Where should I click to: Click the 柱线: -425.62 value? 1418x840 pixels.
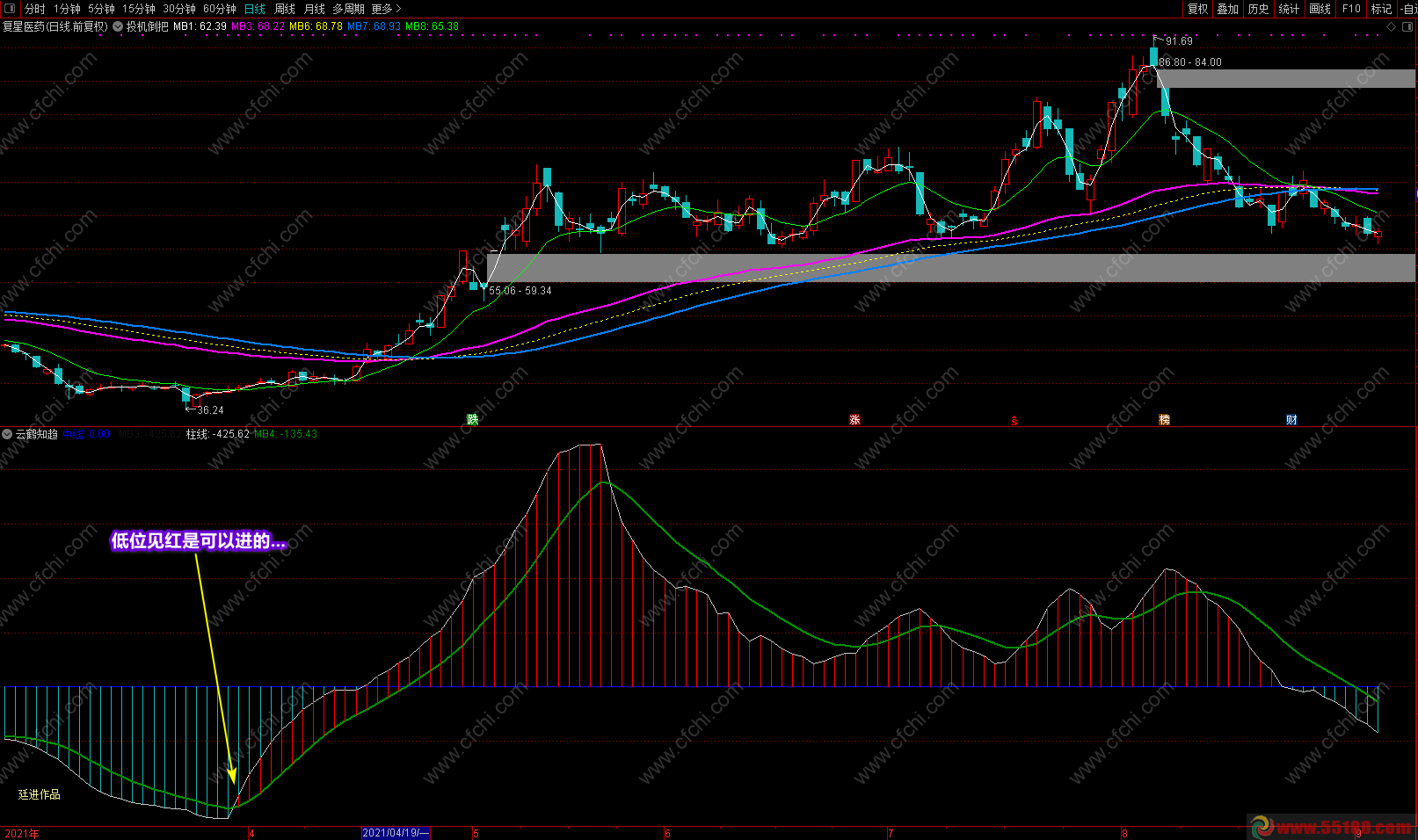point(218,434)
